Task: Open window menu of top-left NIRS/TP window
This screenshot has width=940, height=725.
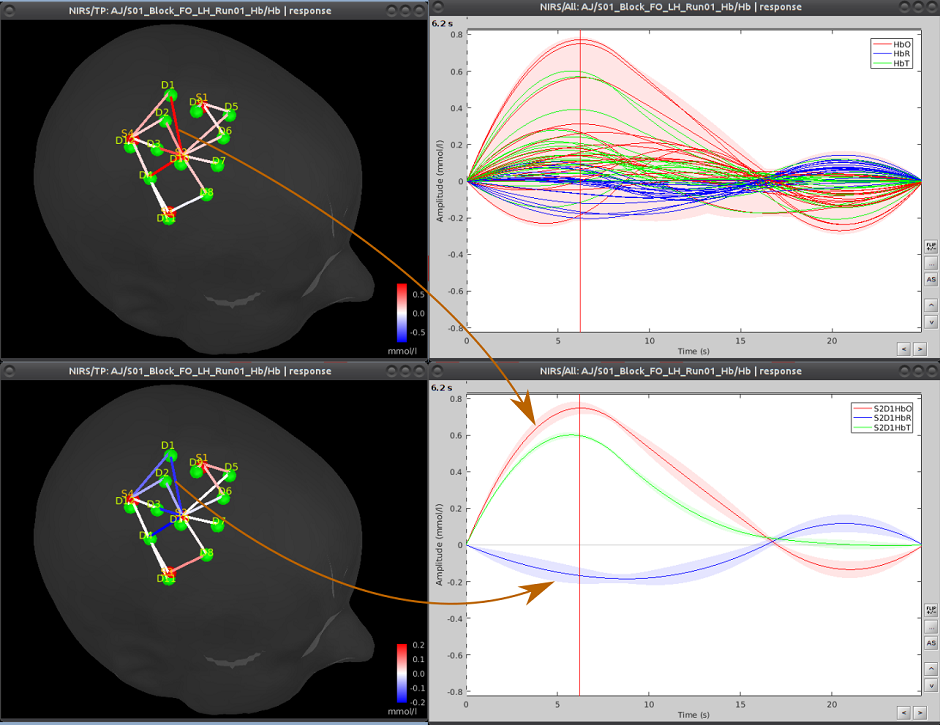Action: pyautogui.click(x=9, y=11)
